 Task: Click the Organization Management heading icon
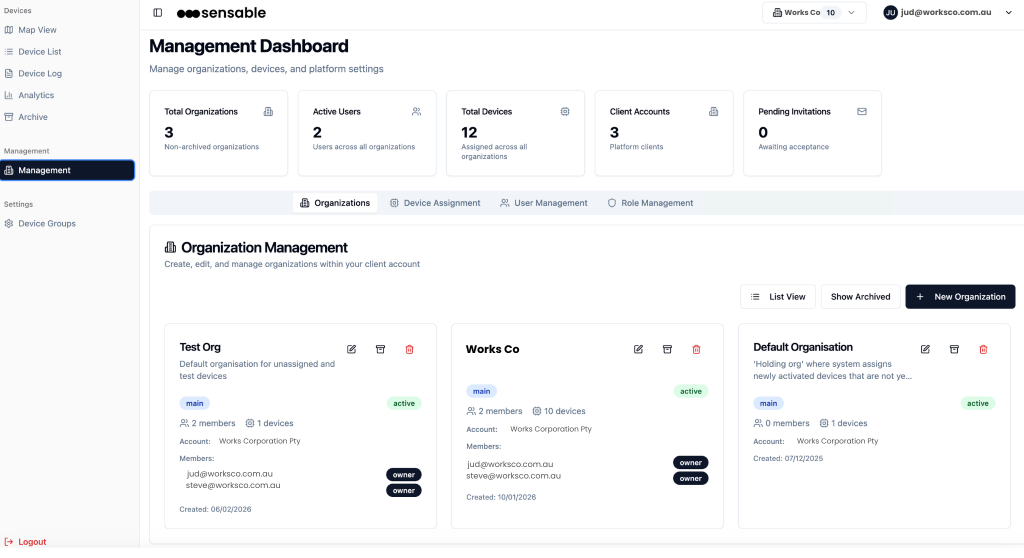click(x=170, y=247)
